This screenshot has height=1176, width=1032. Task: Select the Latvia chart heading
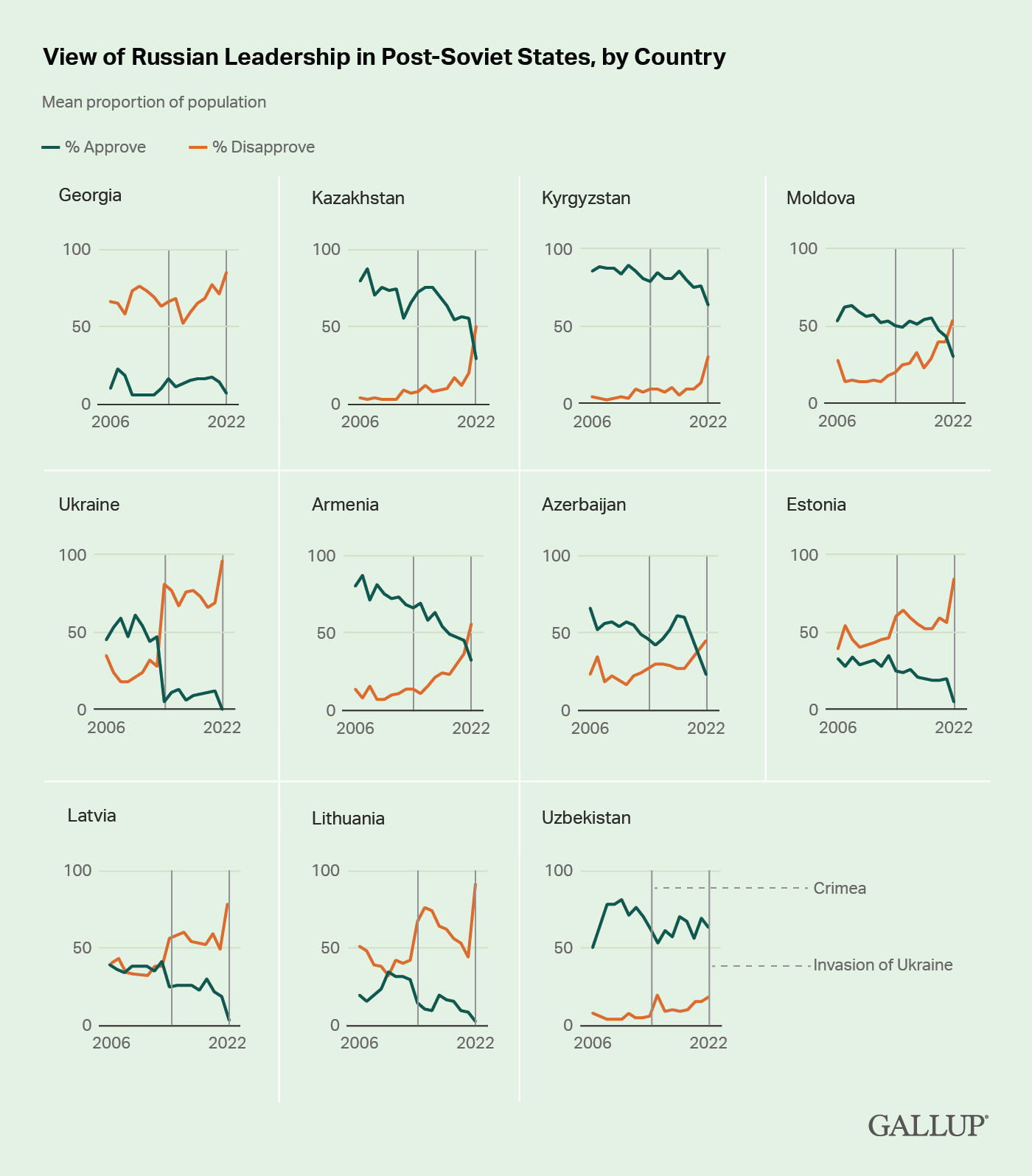[x=91, y=816]
